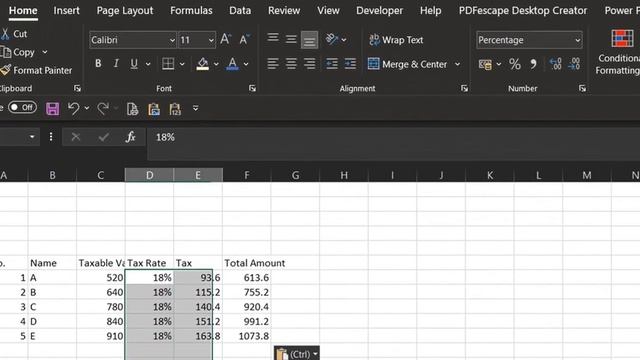Toggle AutoSave switch Off
The height and width of the screenshot is (360, 640).
coord(22,107)
